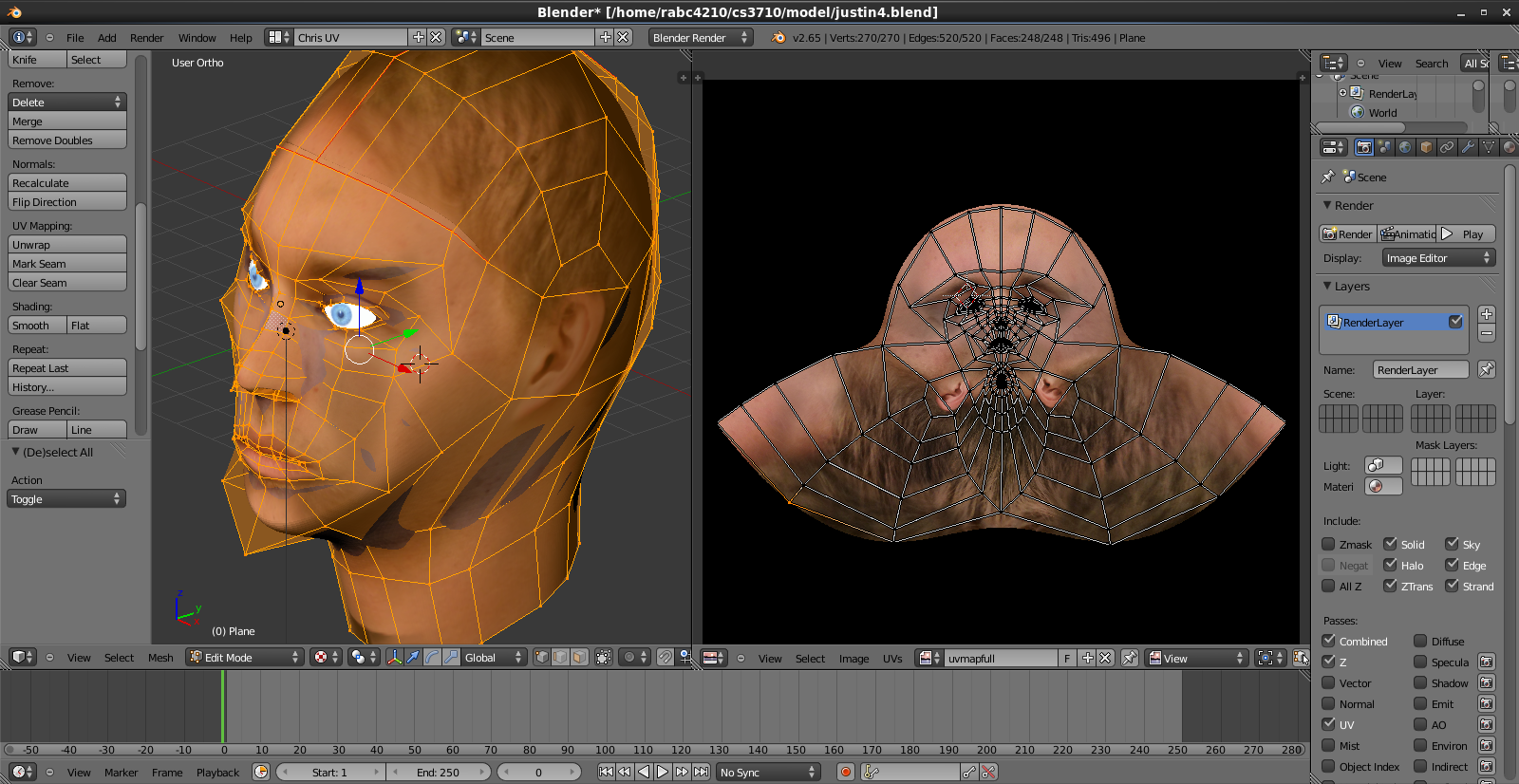Viewport: 1519px width, 784px height.
Task: Collapse the Layers panel
Action: point(1327,286)
